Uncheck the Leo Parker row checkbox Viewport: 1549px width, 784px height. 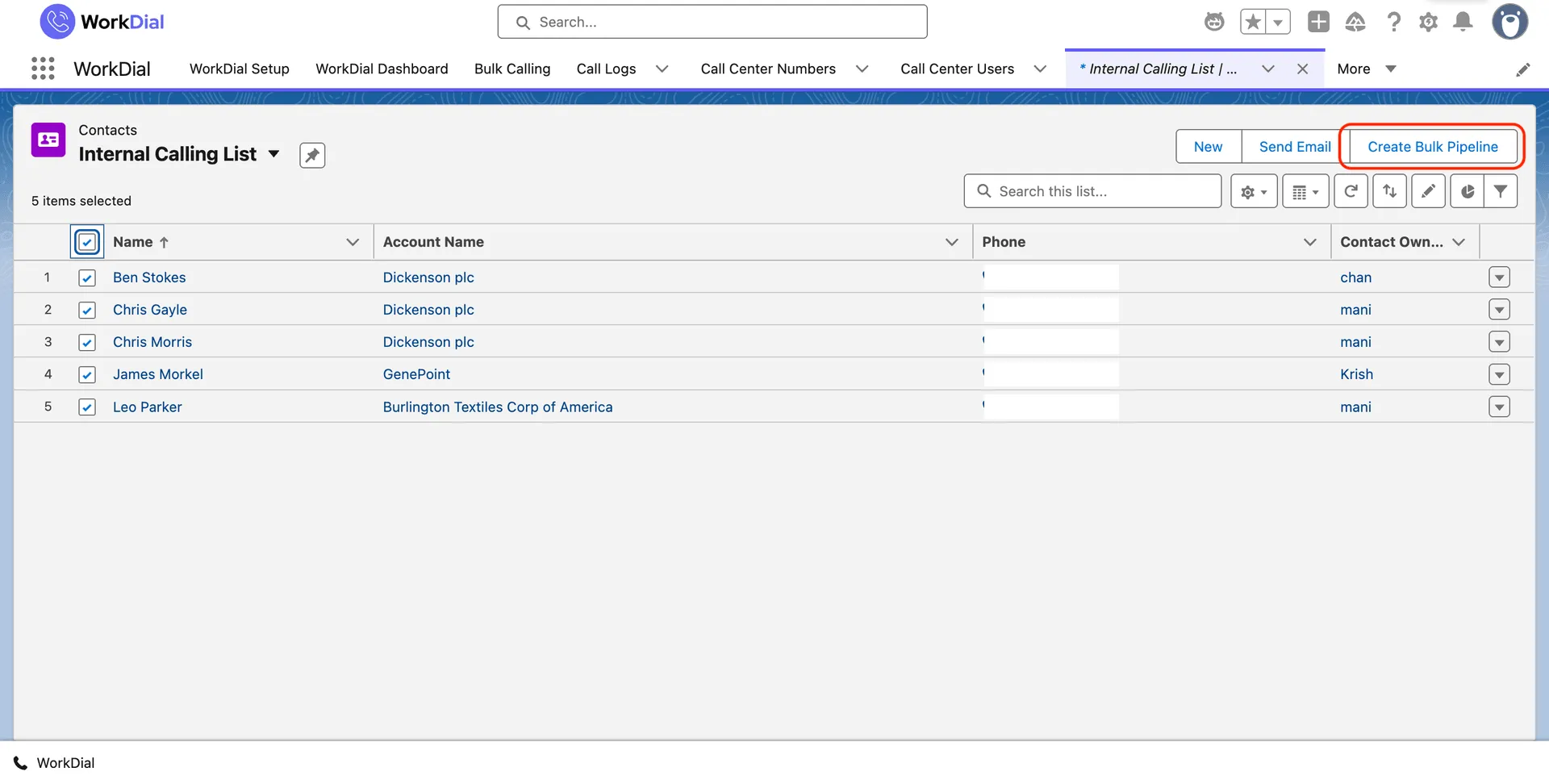tap(87, 407)
